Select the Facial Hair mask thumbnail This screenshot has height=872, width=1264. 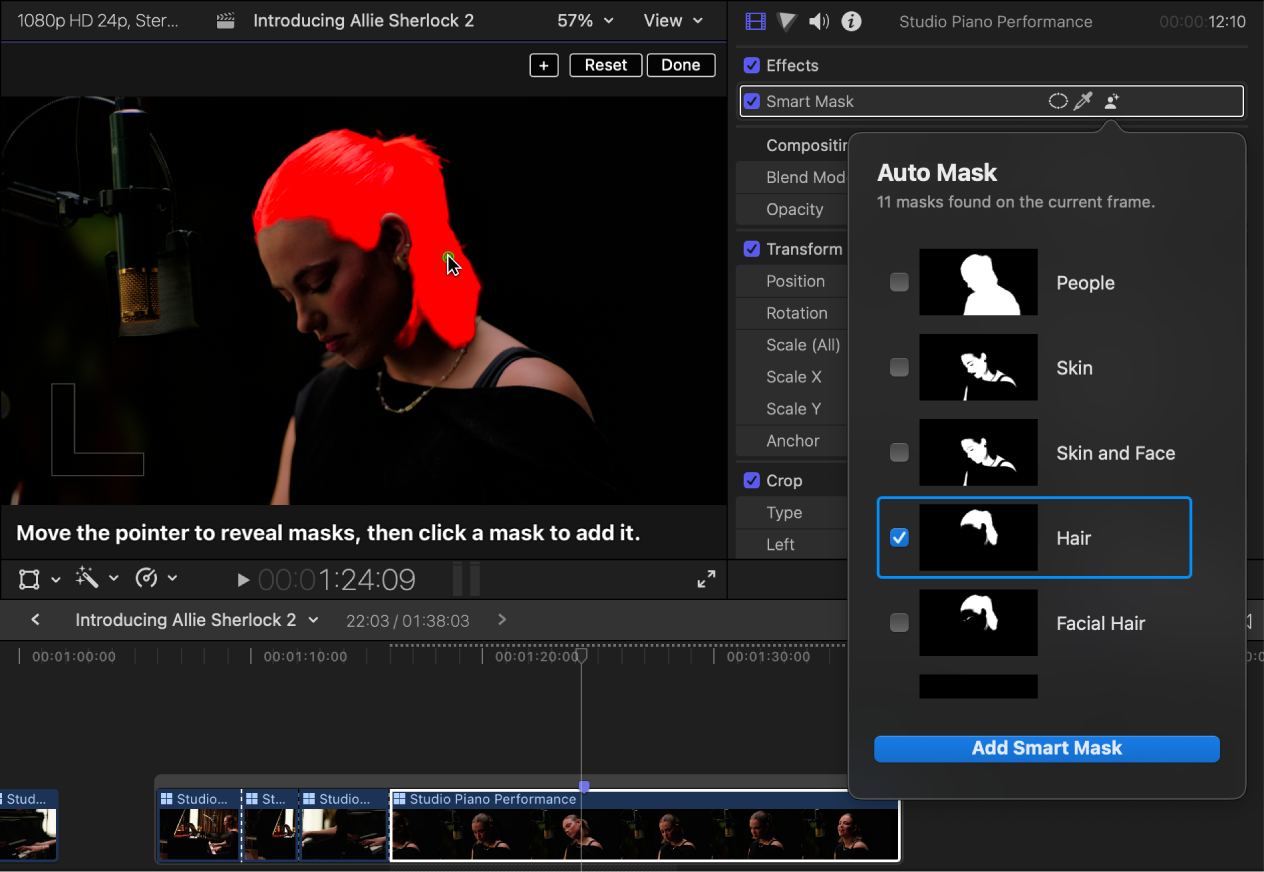[978, 623]
